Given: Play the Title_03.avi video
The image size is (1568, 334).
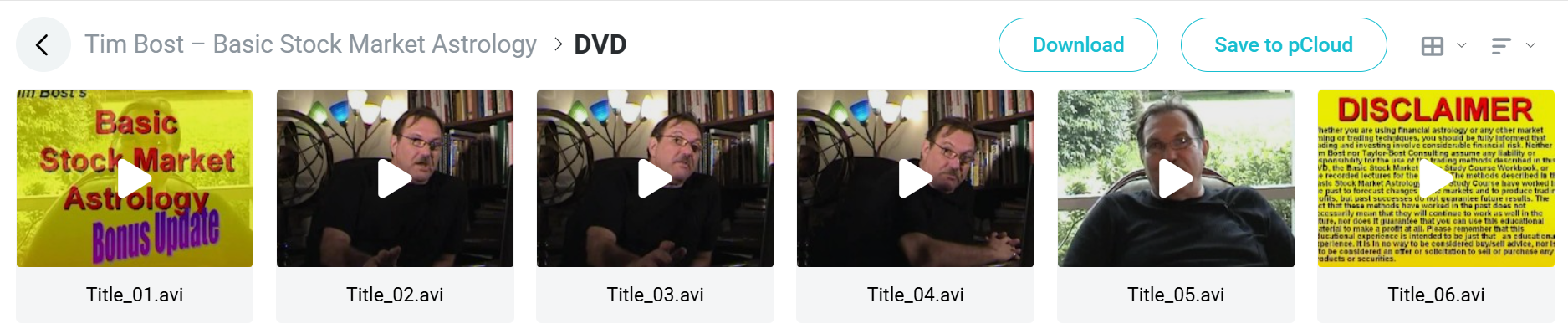Looking at the screenshot, I should (x=655, y=178).
